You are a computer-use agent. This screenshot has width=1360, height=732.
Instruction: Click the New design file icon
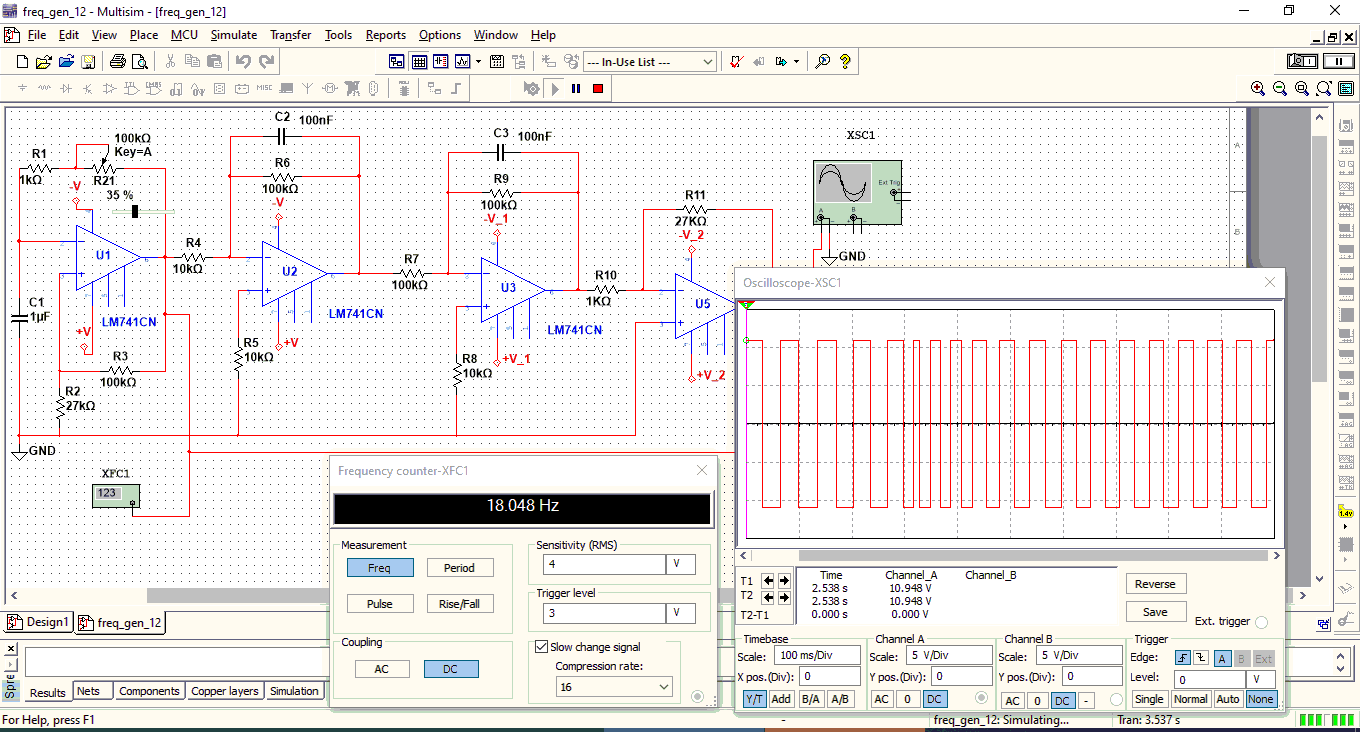[23, 62]
